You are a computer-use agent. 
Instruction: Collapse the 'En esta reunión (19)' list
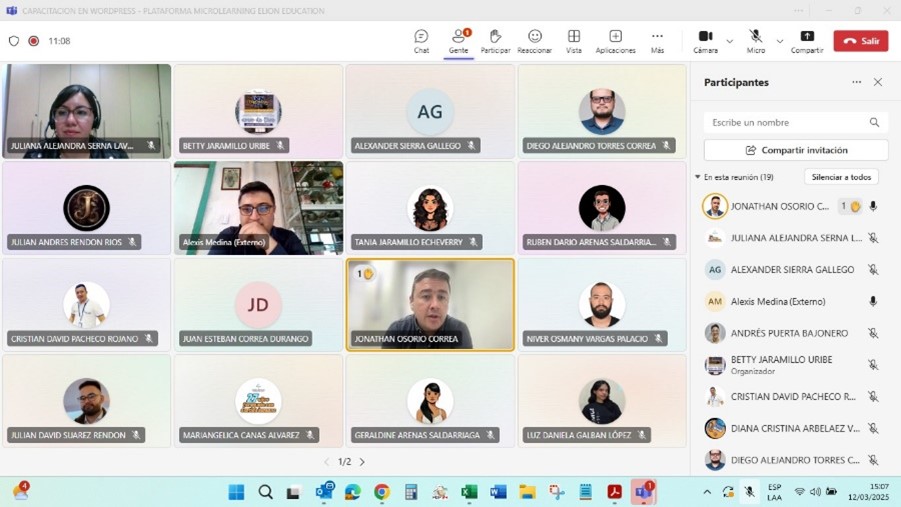pos(698,177)
